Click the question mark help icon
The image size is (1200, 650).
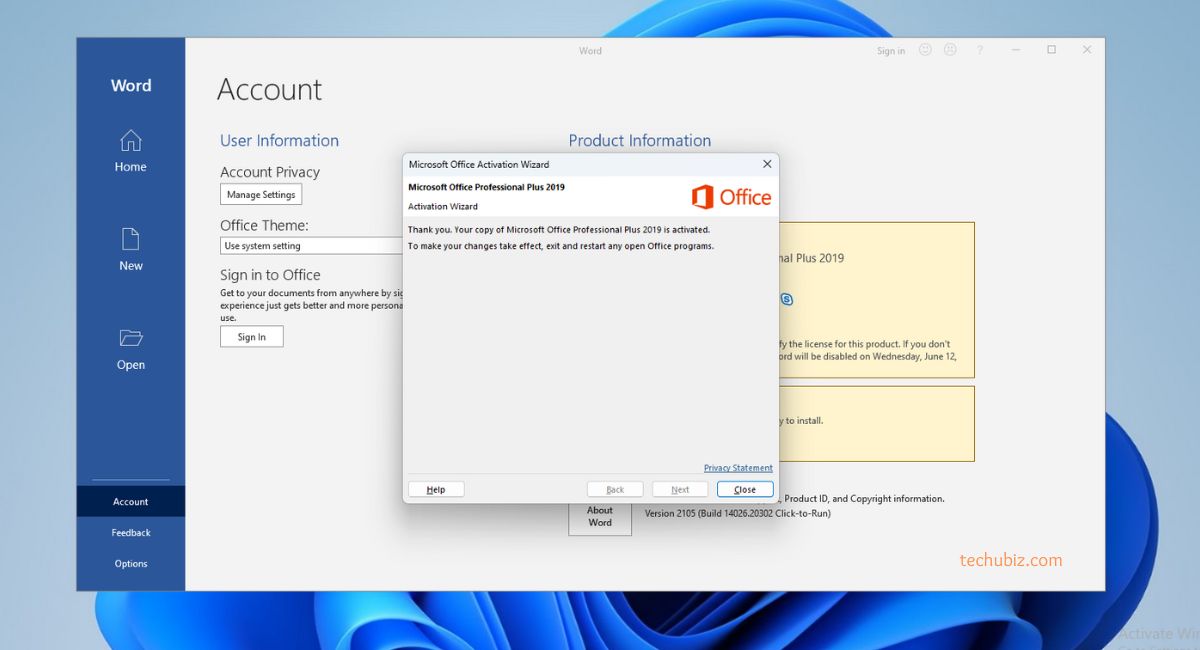tap(980, 50)
